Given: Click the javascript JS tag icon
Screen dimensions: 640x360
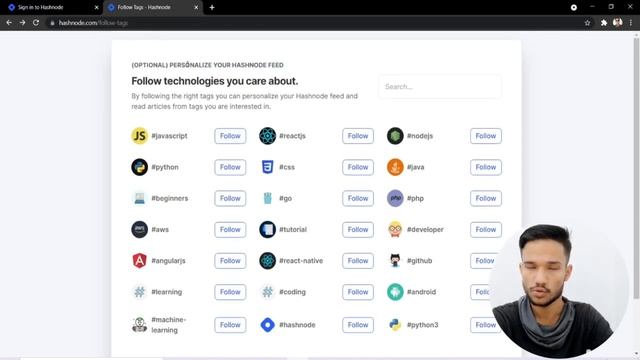Looking at the screenshot, I should point(139,136).
